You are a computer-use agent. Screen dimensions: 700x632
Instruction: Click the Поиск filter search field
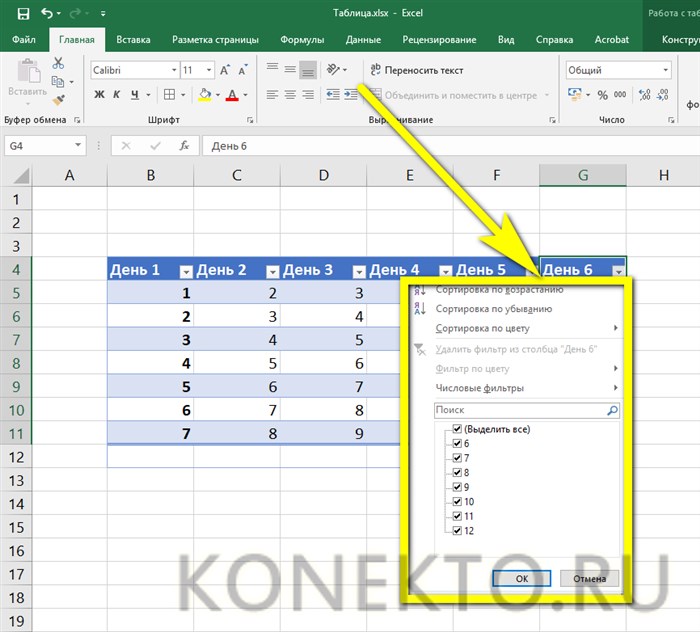tap(527, 410)
